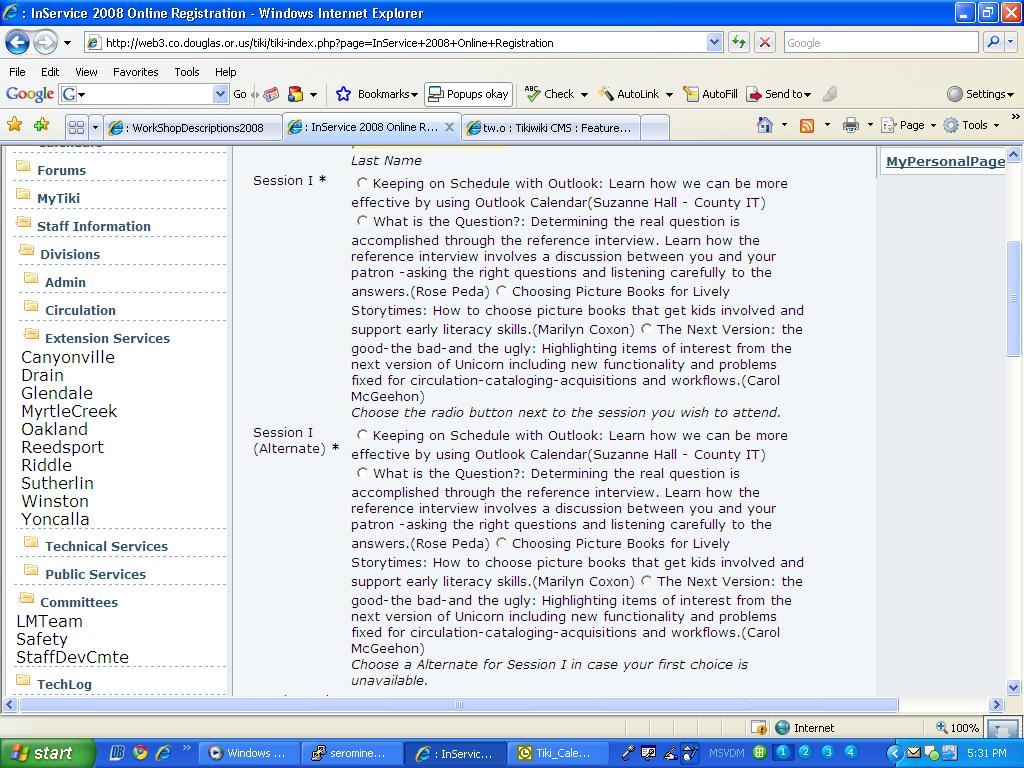The image size is (1024, 768).
Task: Go to the Canyonville branch link
Action: click(x=68, y=357)
